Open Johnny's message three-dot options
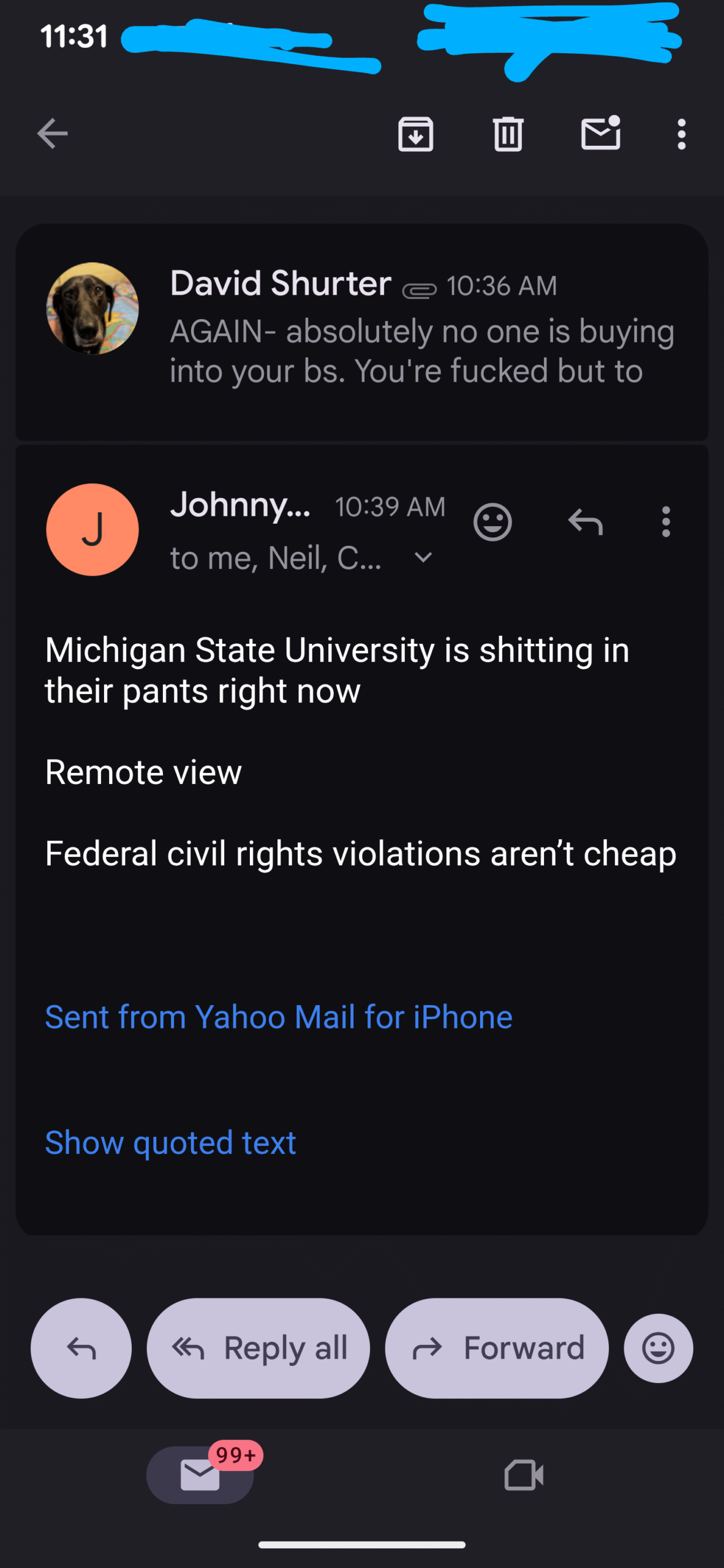Viewport: 724px width, 1568px height. (x=666, y=522)
